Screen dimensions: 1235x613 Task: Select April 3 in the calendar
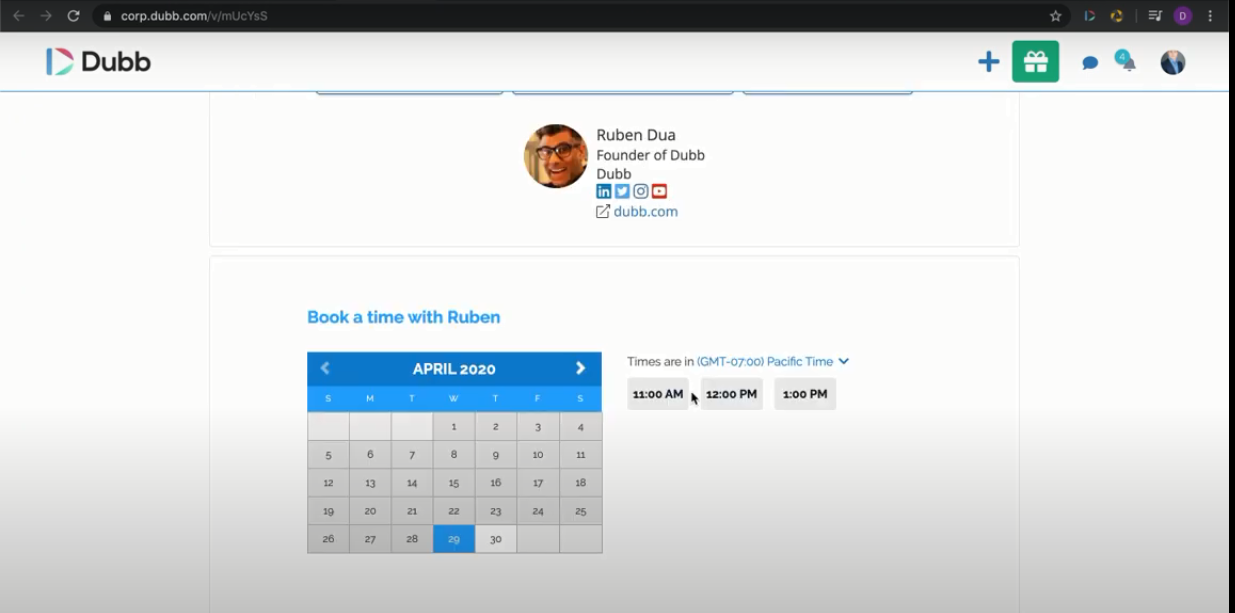coord(538,427)
